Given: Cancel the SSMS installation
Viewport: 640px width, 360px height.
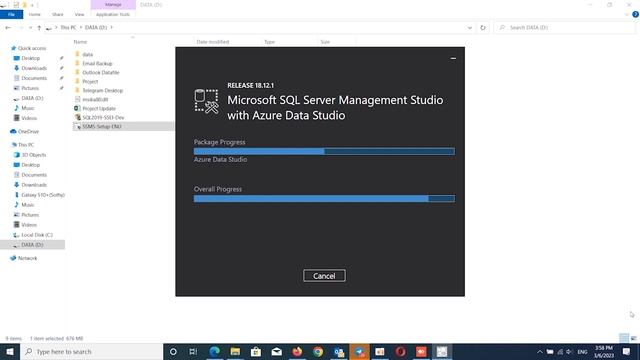Looking at the screenshot, I should coord(324,276).
